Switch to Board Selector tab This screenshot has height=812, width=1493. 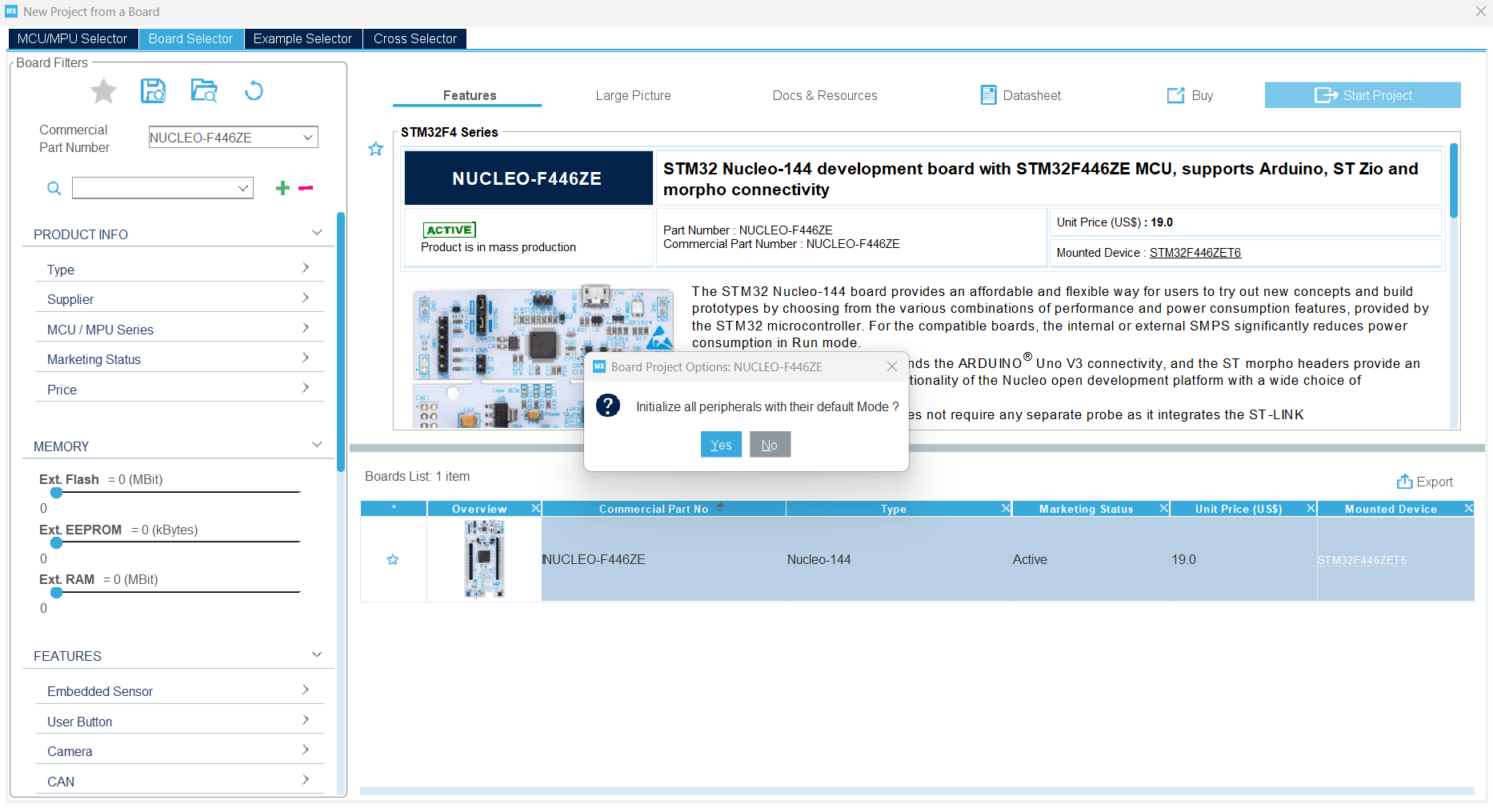[190, 38]
